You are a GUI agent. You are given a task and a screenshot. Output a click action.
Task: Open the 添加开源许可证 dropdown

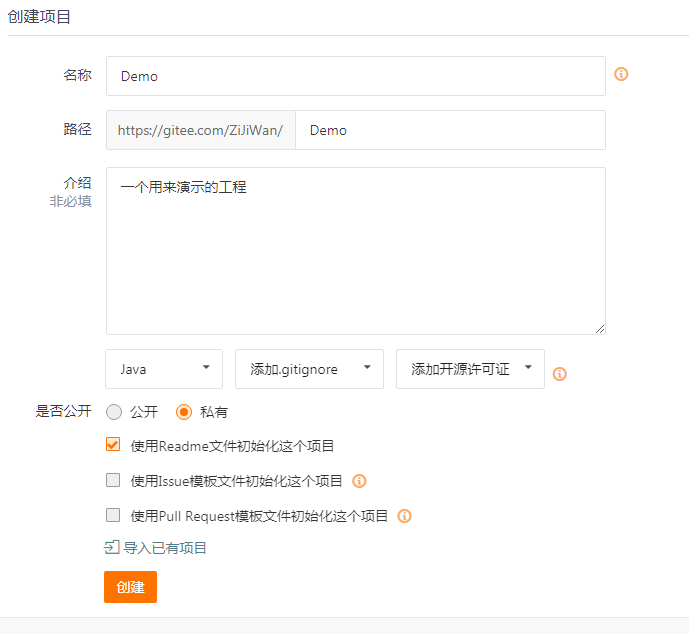coord(470,369)
